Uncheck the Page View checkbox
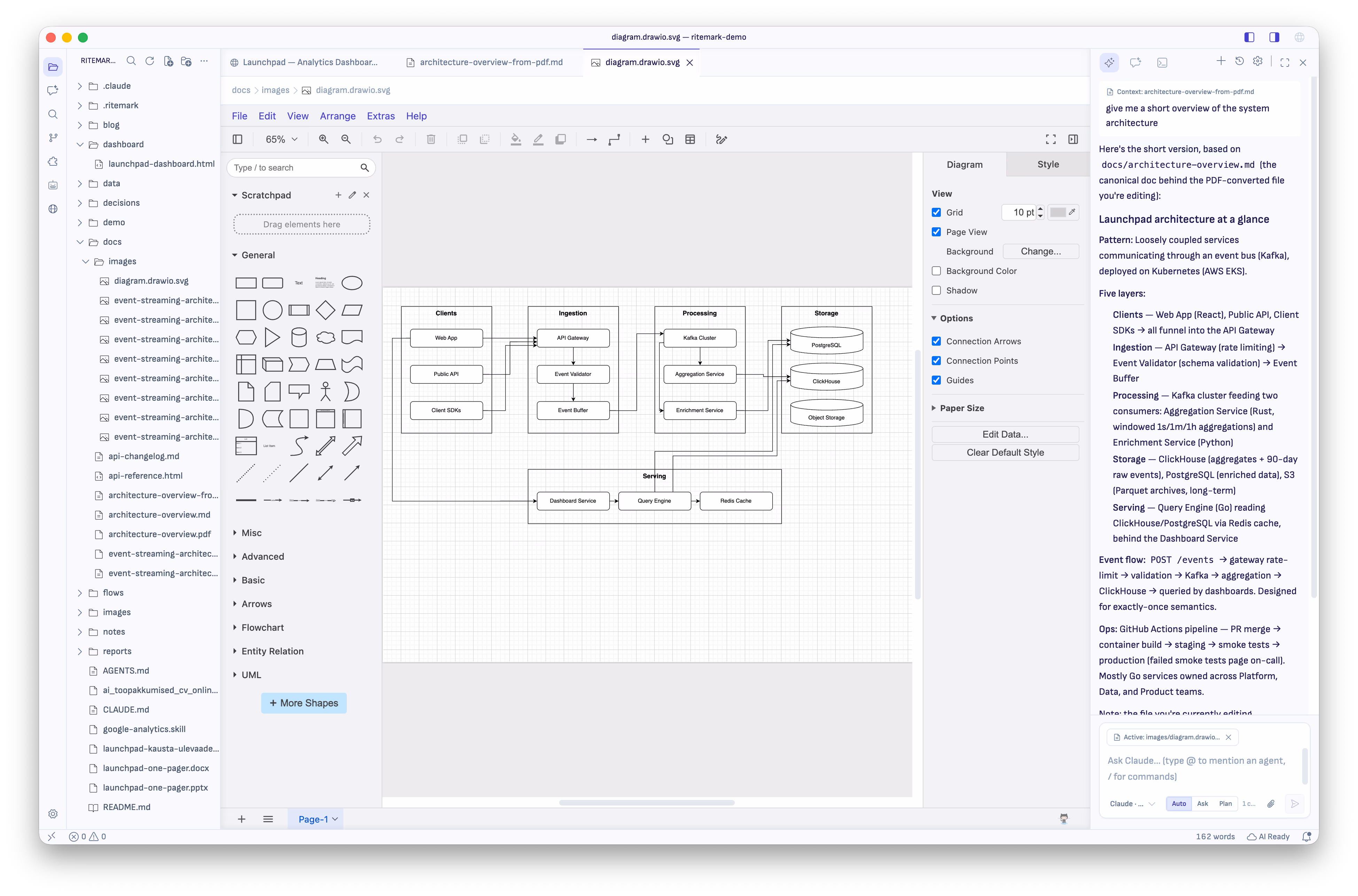This screenshot has height=896, width=1358. click(x=936, y=231)
